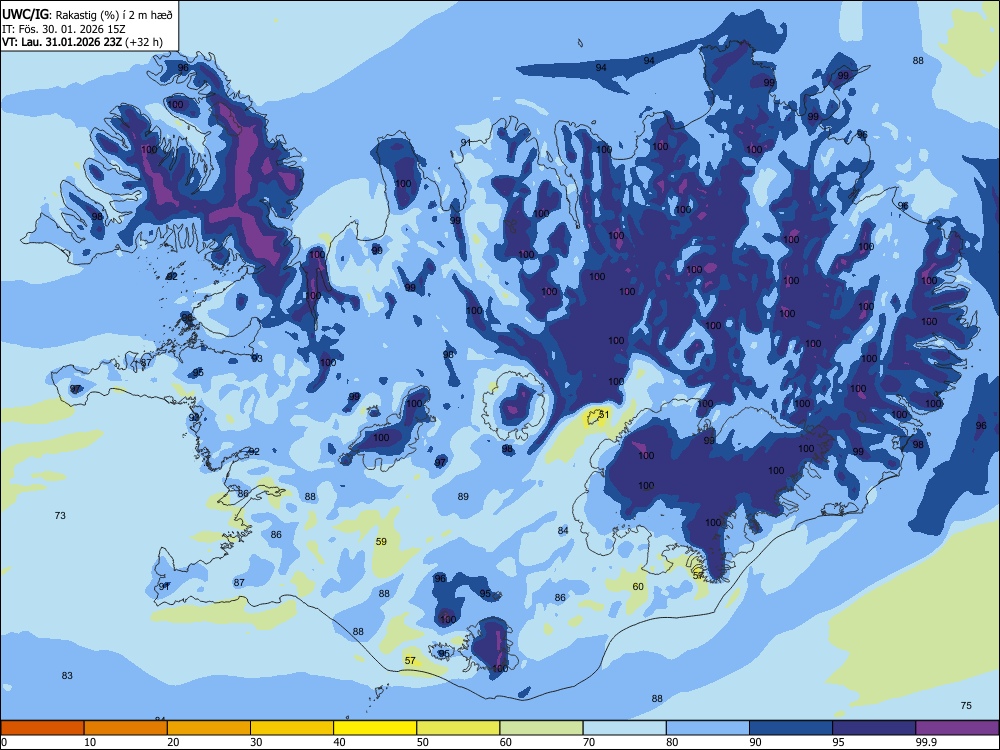
Task: Click the valid time 'Lau. 31.01.2026 23Z'
Action: pos(72,42)
